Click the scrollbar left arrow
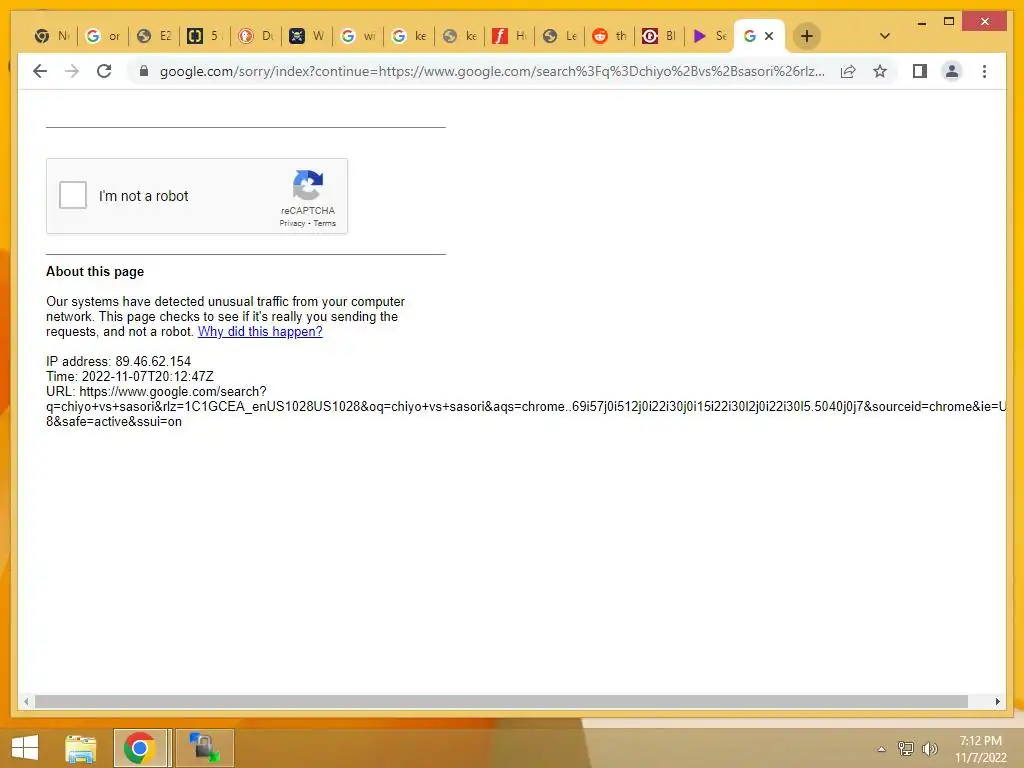1024x768 pixels. point(25,701)
